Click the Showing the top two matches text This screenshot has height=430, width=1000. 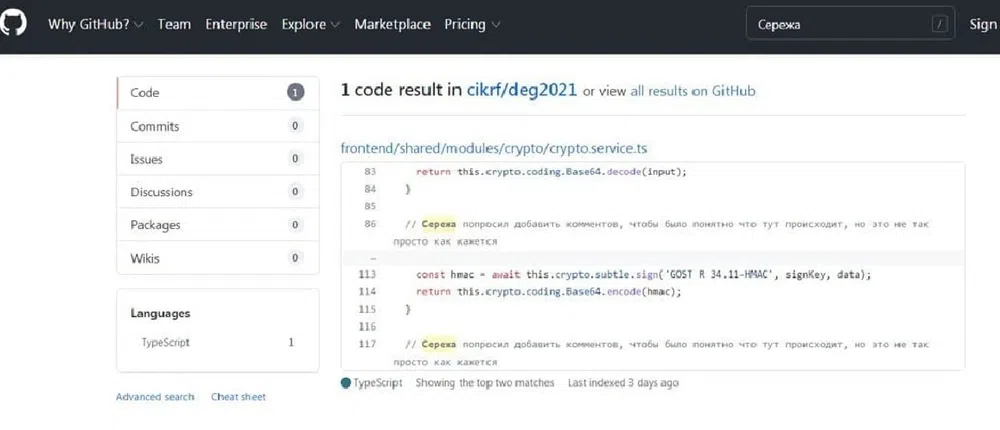485,383
